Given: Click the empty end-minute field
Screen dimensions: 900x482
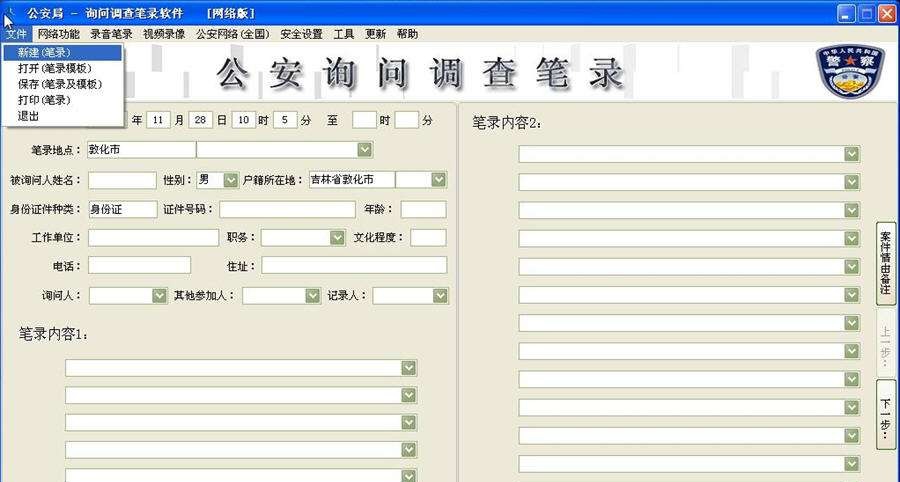Looking at the screenshot, I should click(406, 120).
